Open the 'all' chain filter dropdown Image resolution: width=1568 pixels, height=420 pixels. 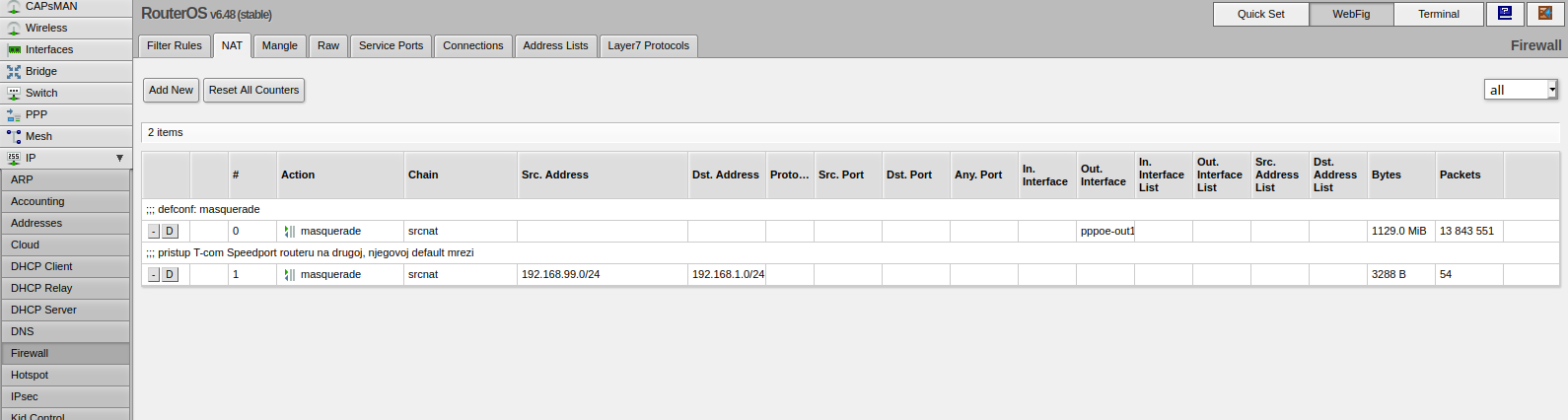[x=1520, y=90]
